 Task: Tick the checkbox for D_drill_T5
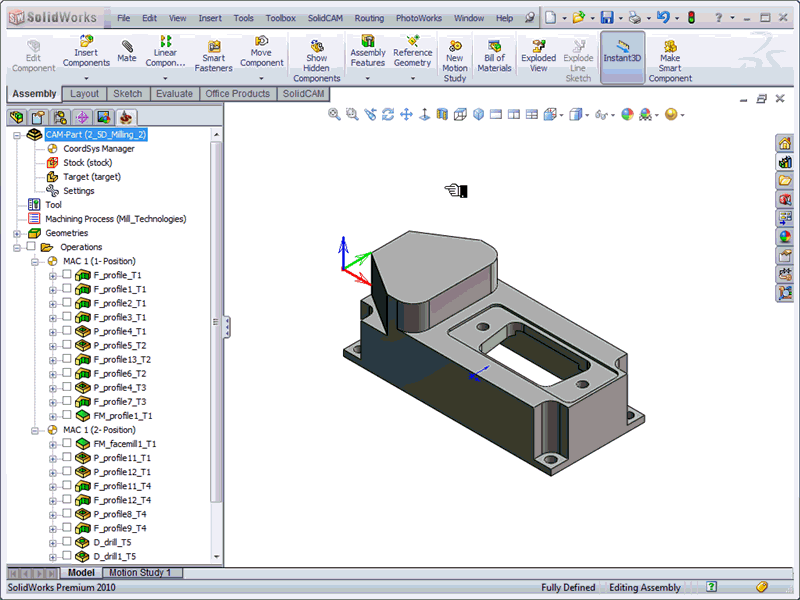67,542
